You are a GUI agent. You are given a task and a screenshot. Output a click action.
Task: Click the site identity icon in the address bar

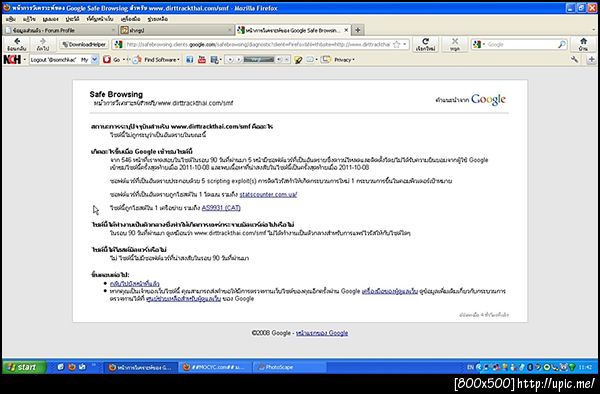[119, 44]
